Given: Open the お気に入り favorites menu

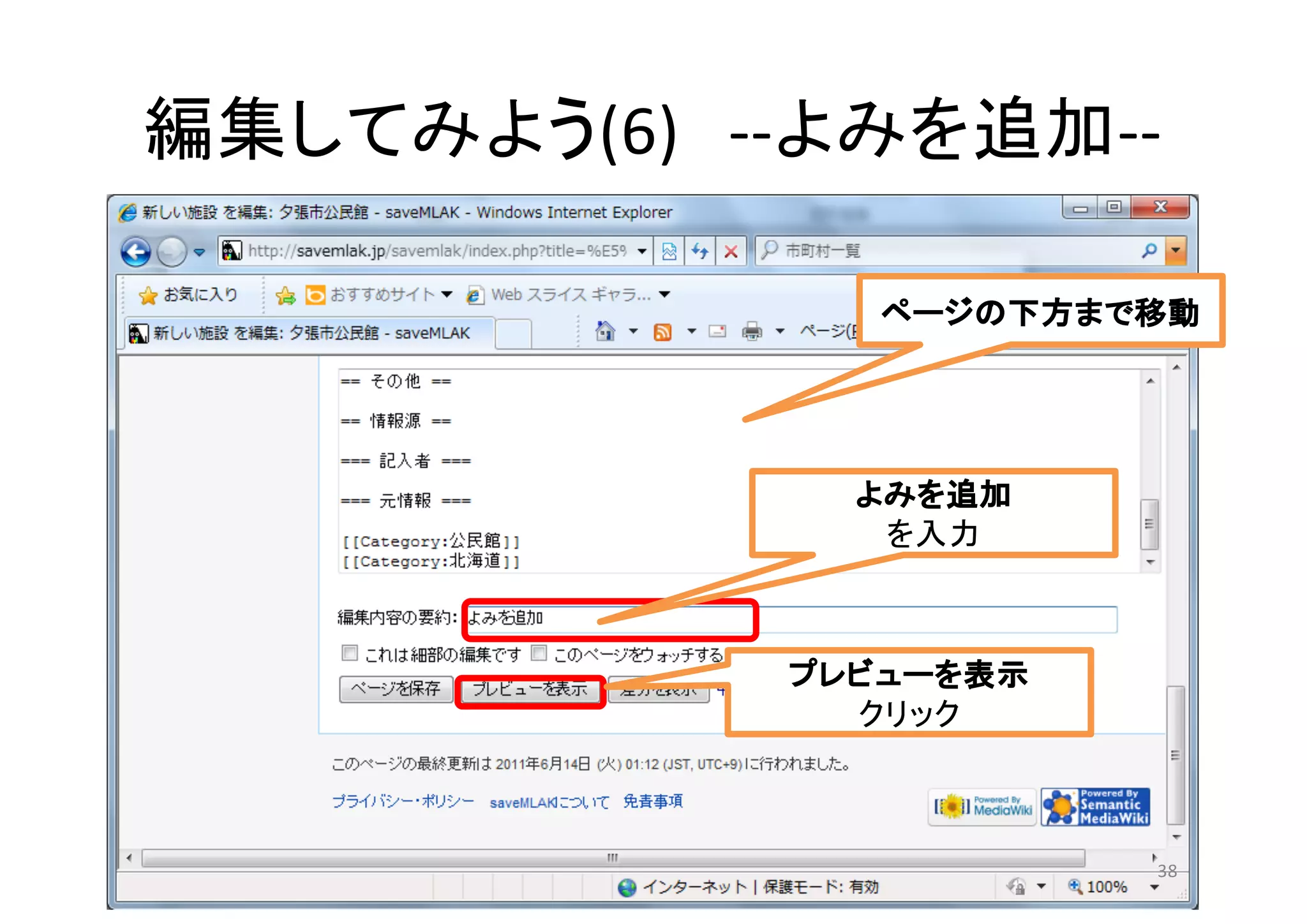Looking at the screenshot, I should pos(189,295).
